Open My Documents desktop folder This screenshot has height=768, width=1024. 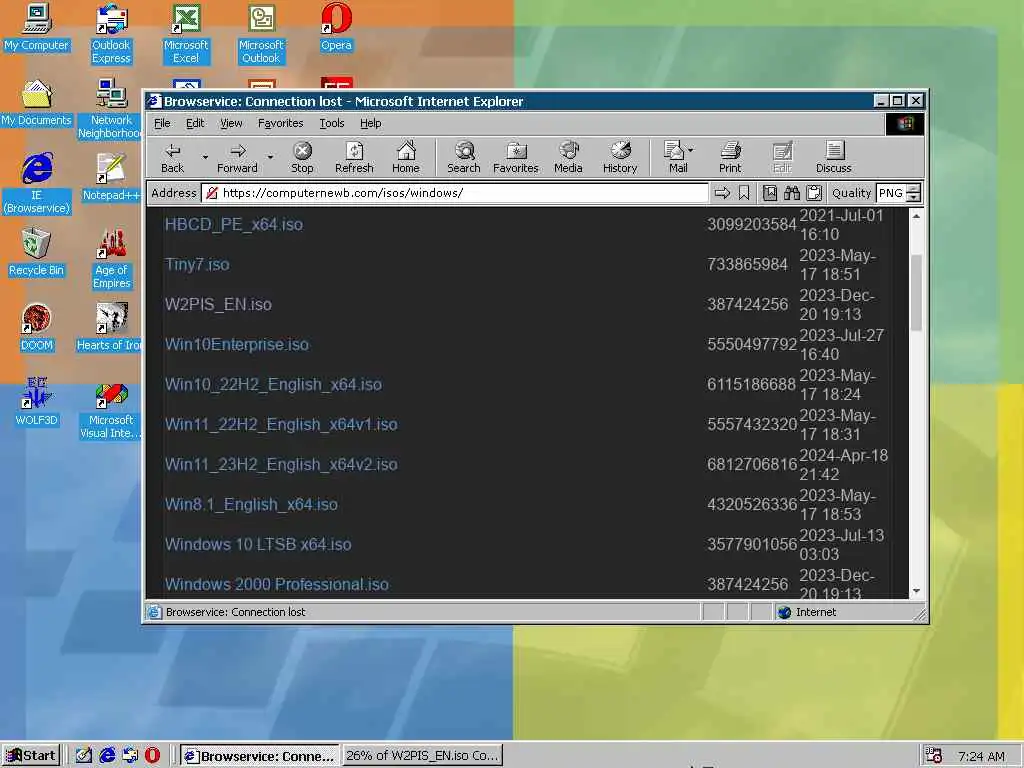coord(37,103)
